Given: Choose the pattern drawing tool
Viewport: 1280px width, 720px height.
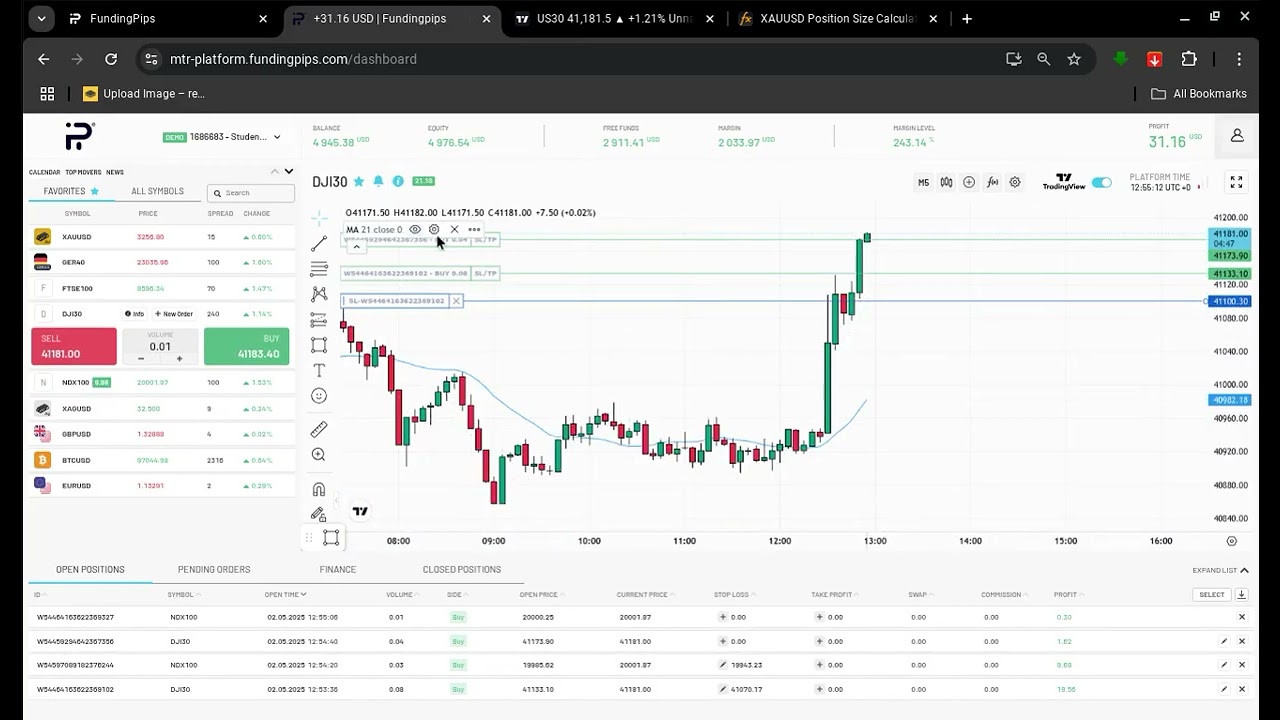Looking at the screenshot, I should (x=319, y=294).
